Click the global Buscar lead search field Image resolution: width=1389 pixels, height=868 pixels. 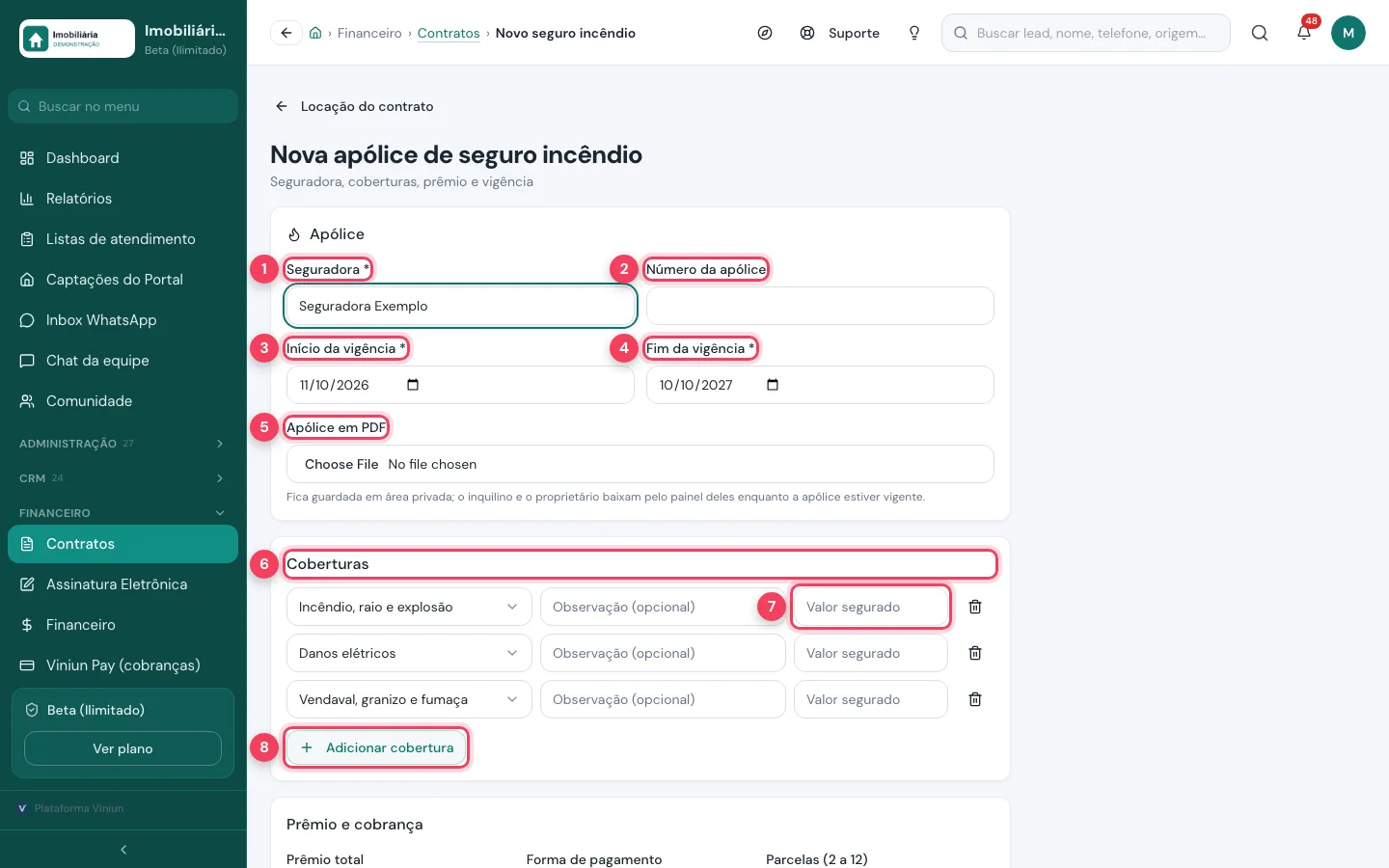click(x=1086, y=33)
